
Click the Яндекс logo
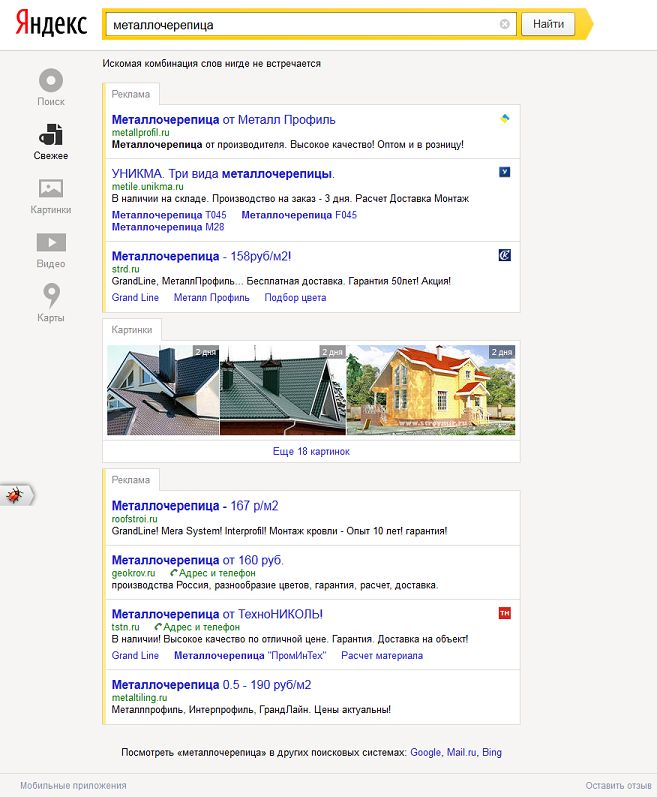point(51,23)
